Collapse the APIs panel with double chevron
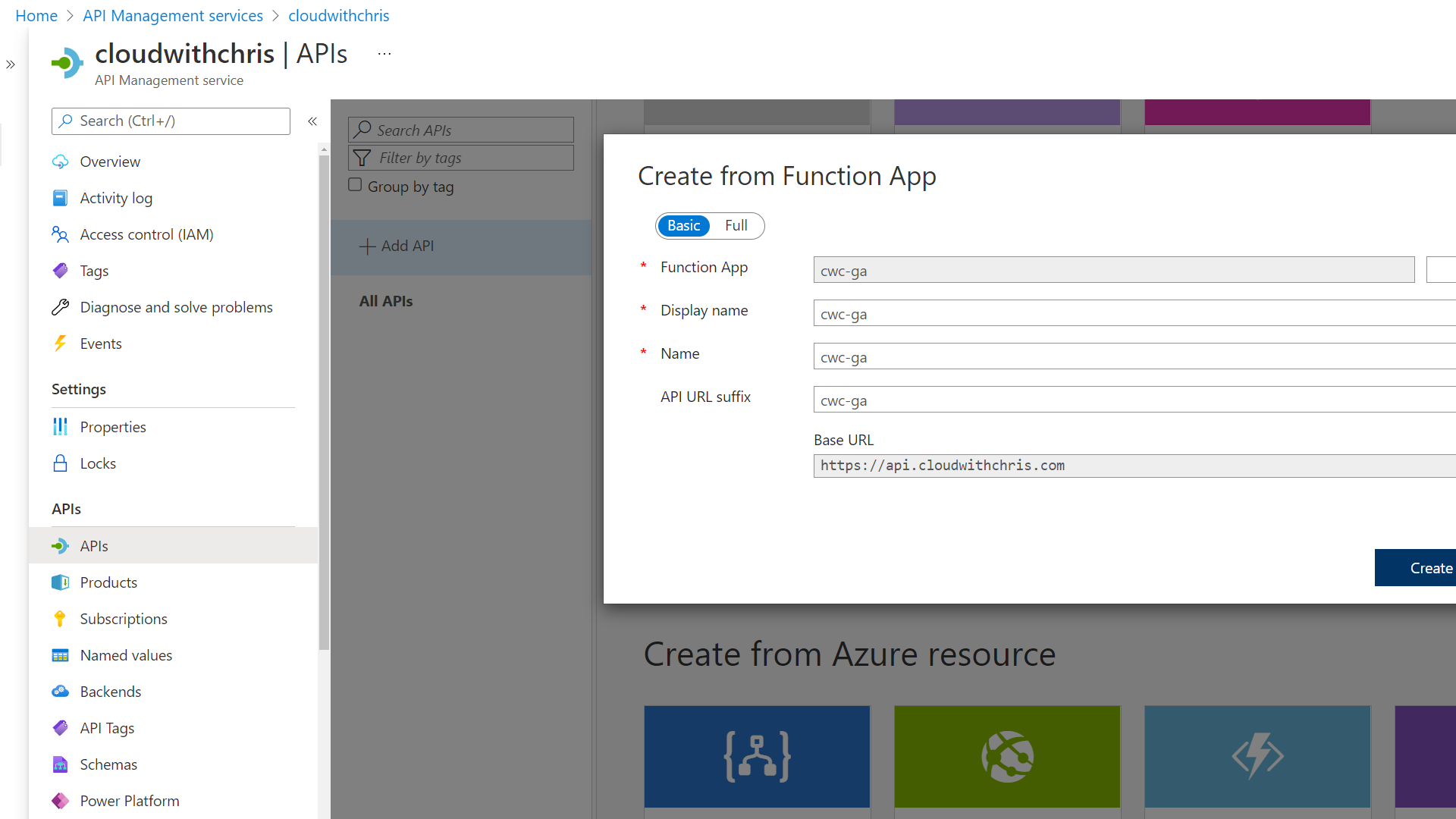 tap(312, 121)
